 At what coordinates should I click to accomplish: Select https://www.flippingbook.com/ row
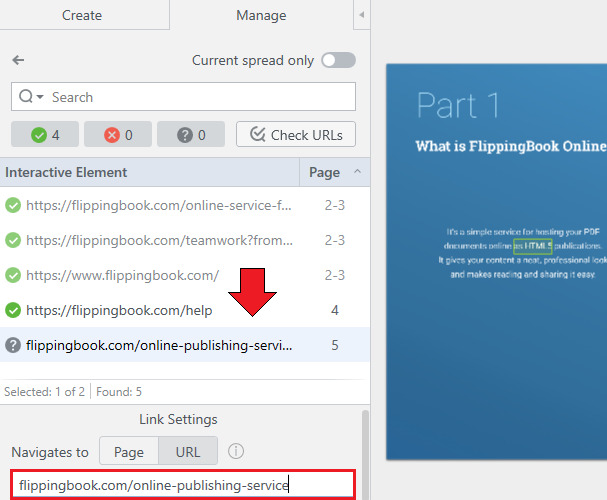pos(185,275)
